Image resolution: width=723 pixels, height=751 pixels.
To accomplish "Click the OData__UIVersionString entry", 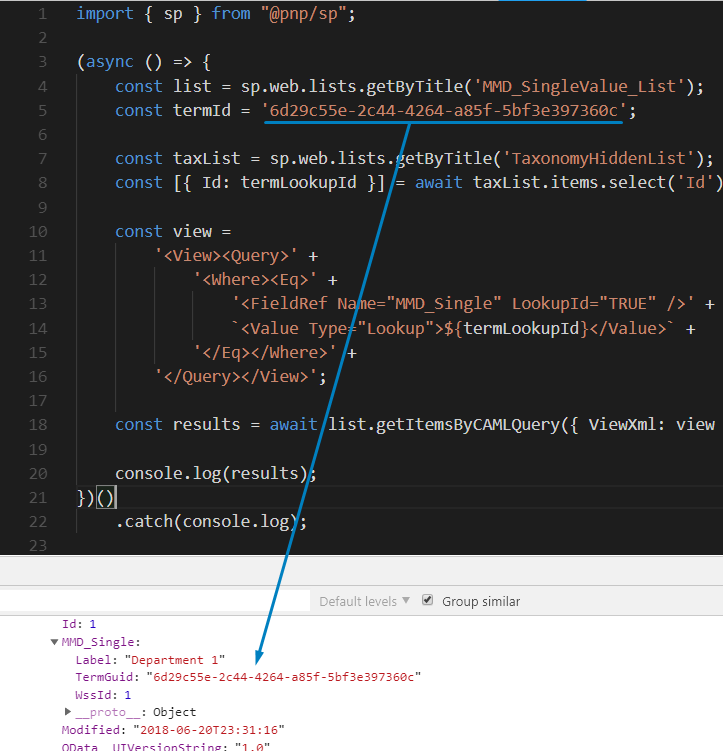I will [x=166, y=746].
